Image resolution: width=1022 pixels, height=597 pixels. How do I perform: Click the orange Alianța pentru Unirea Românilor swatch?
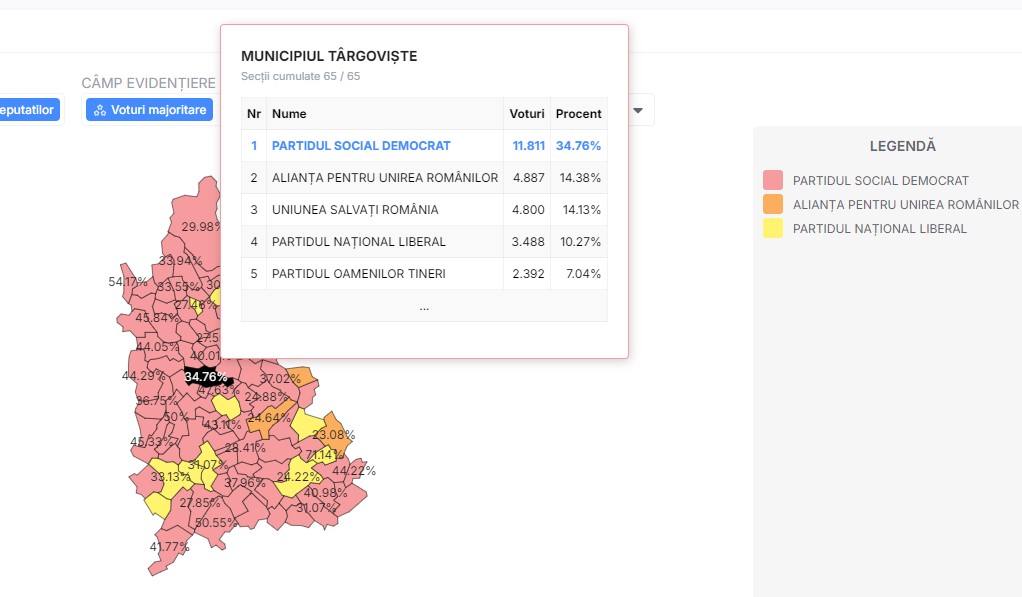click(x=772, y=205)
